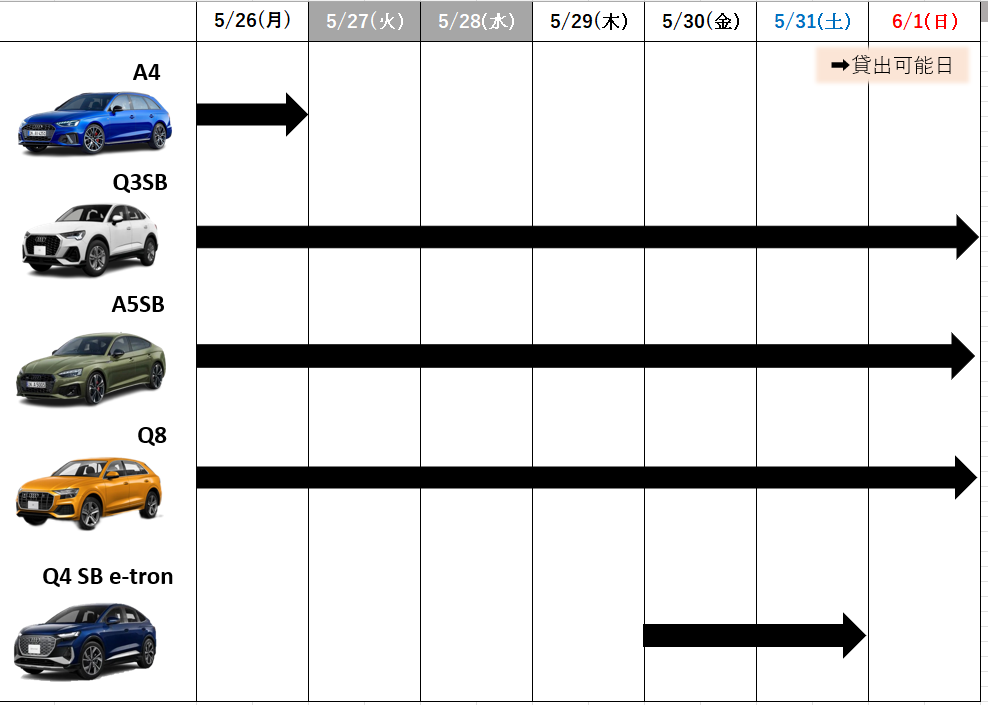The image size is (988, 705).
Task: Select the grey 5/27(火) column header
Action: coord(364,21)
